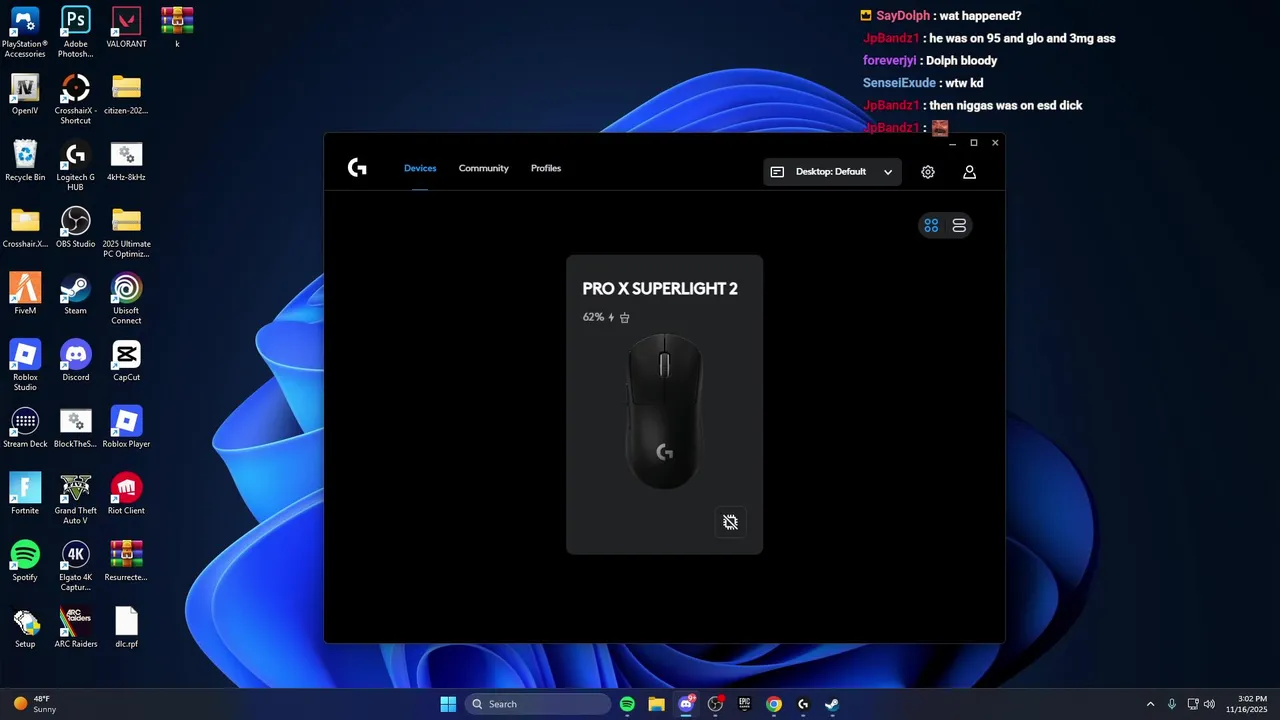Viewport: 1280px width, 720px height.
Task: Expand the Desktop: Default profile dropdown
Action: coord(832,172)
